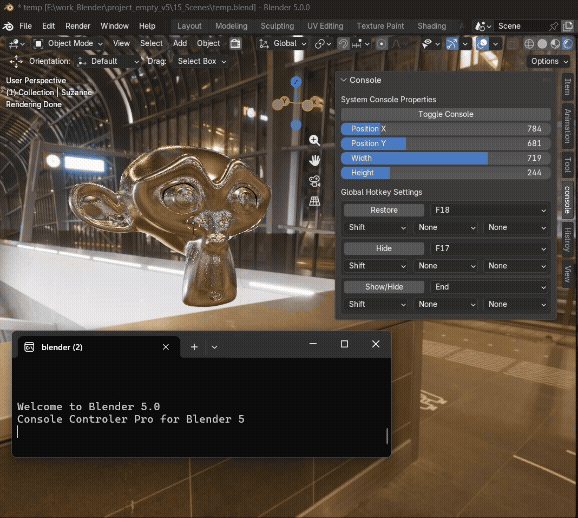Collapse the Console panel header
This screenshot has height=518, width=578.
(361, 80)
